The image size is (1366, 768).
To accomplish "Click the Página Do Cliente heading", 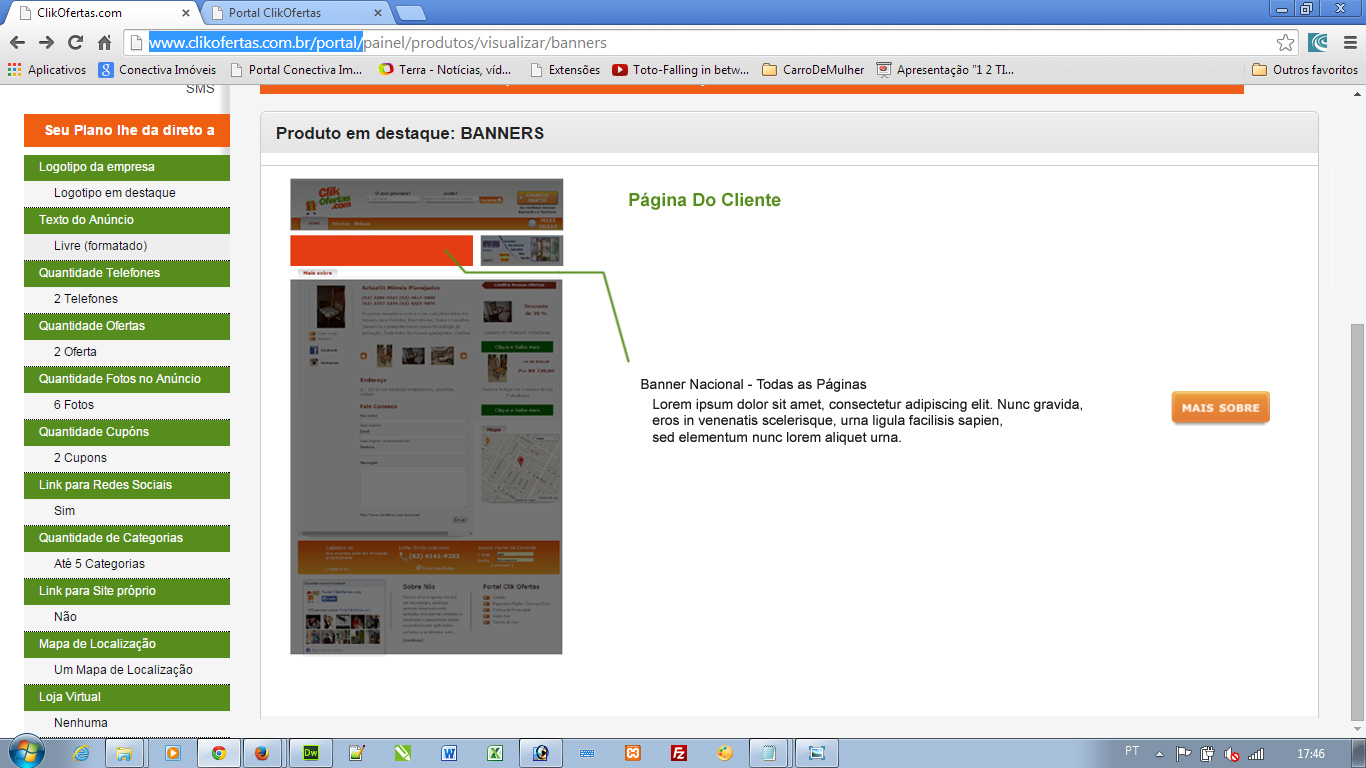I will click(704, 200).
